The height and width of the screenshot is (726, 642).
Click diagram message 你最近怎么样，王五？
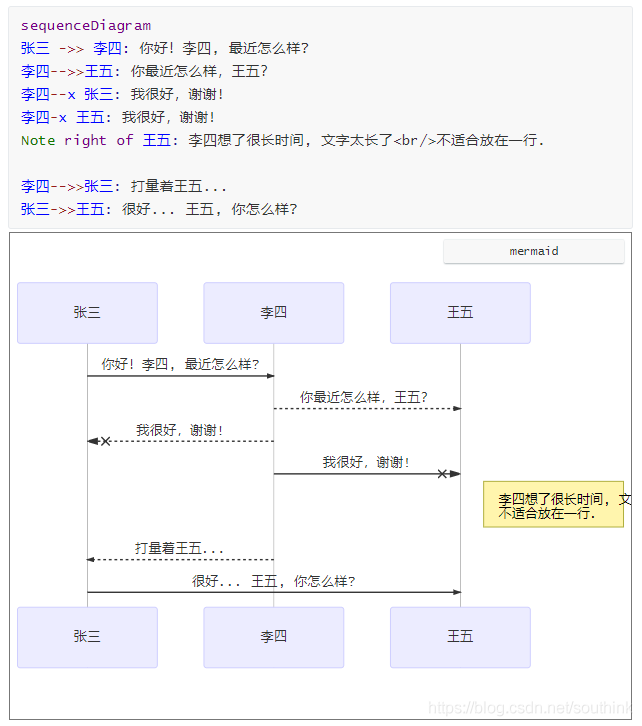[x=364, y=397]
